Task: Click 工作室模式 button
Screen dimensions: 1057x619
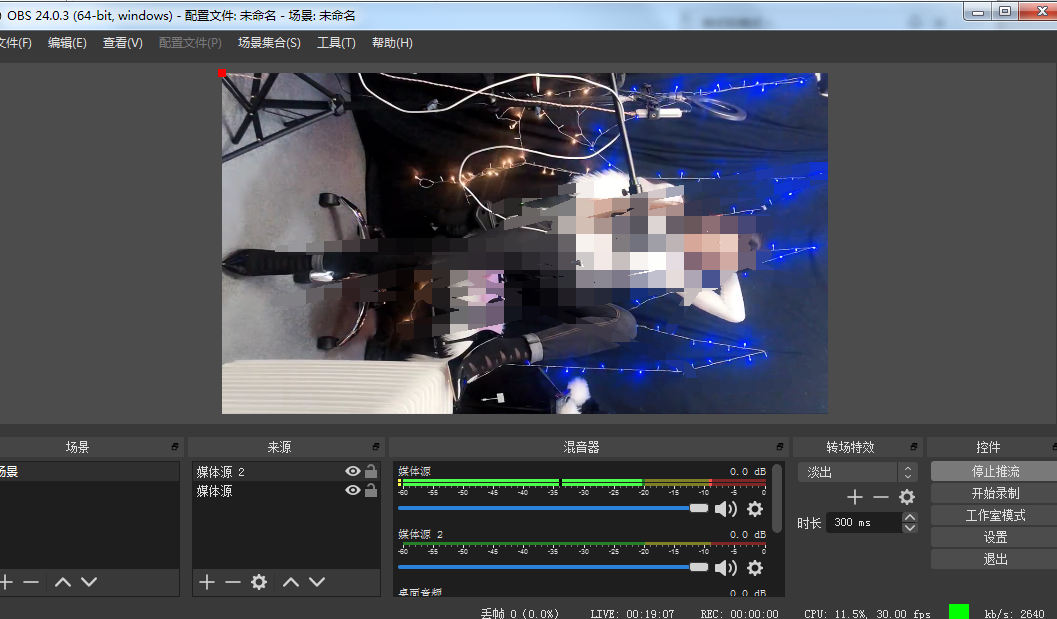Action: click(x=995, y=515)
